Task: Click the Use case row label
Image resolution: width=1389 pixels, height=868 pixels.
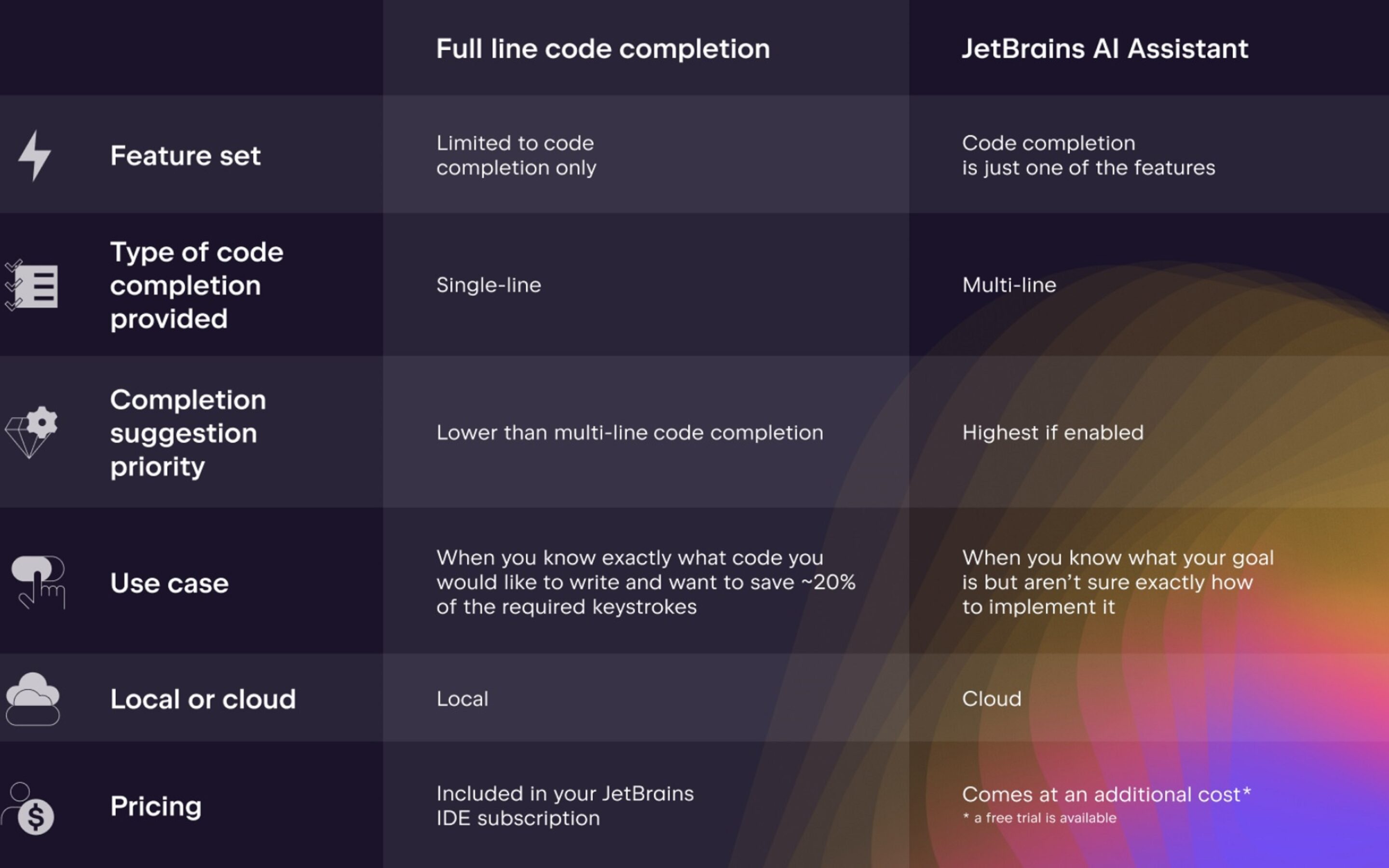Action: [169, 583]
